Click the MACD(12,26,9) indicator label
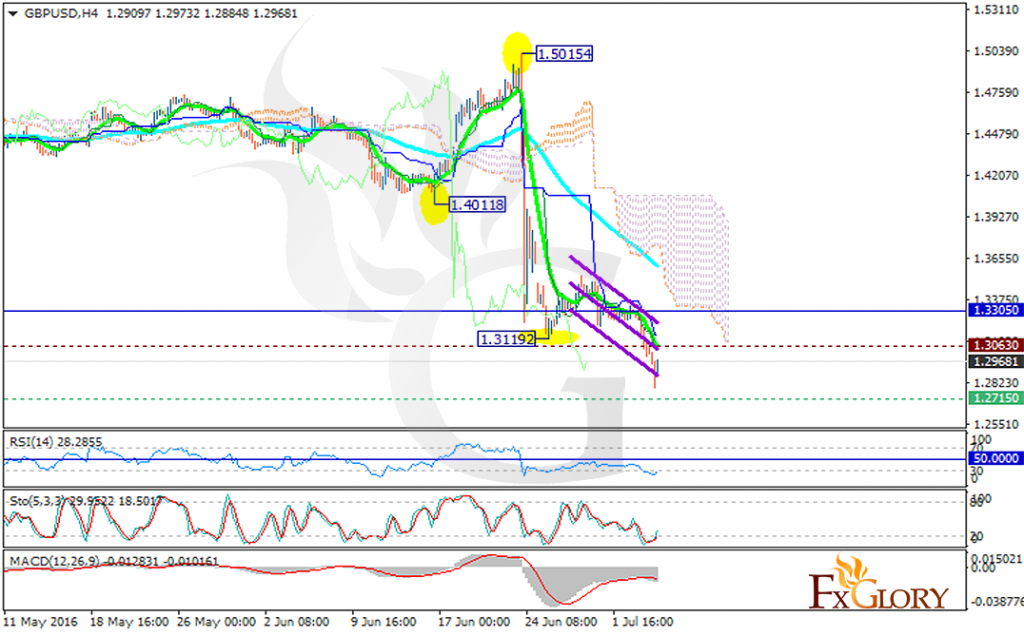This screenshot has height=636, width=1024. coord(114,561)
